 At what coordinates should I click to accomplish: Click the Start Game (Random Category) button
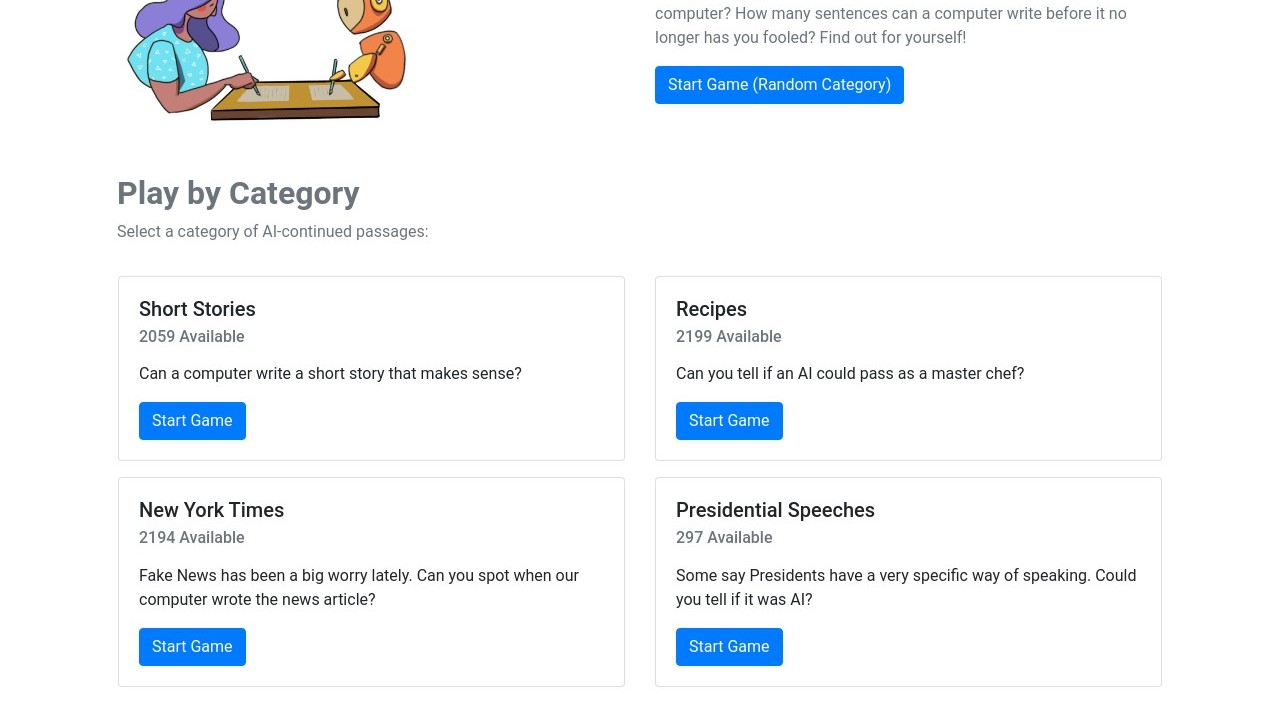coord(779,85)
